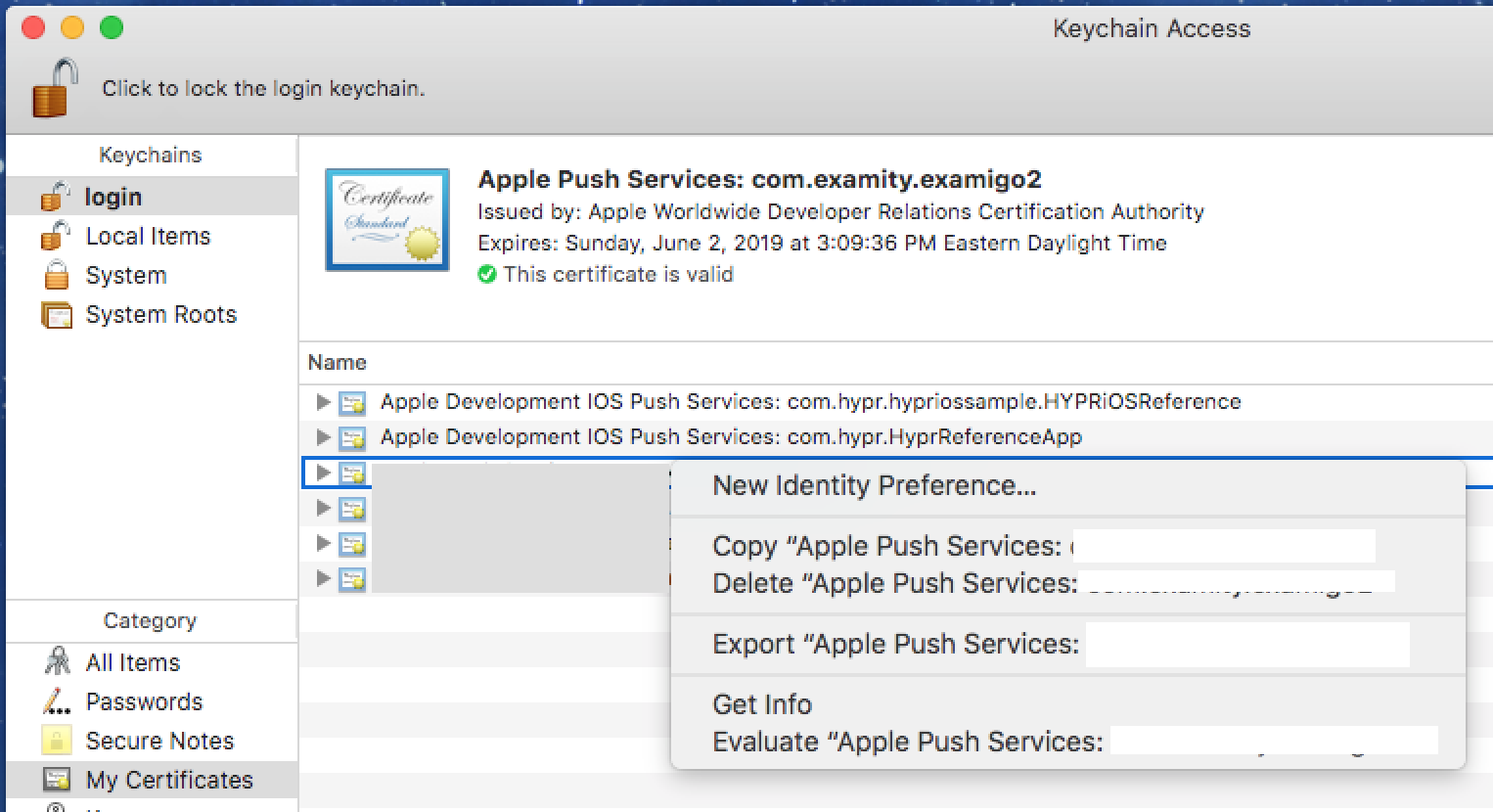Select My Certificates category label
Viewport: 1493px width, 812px height.
tap(169, 780)
